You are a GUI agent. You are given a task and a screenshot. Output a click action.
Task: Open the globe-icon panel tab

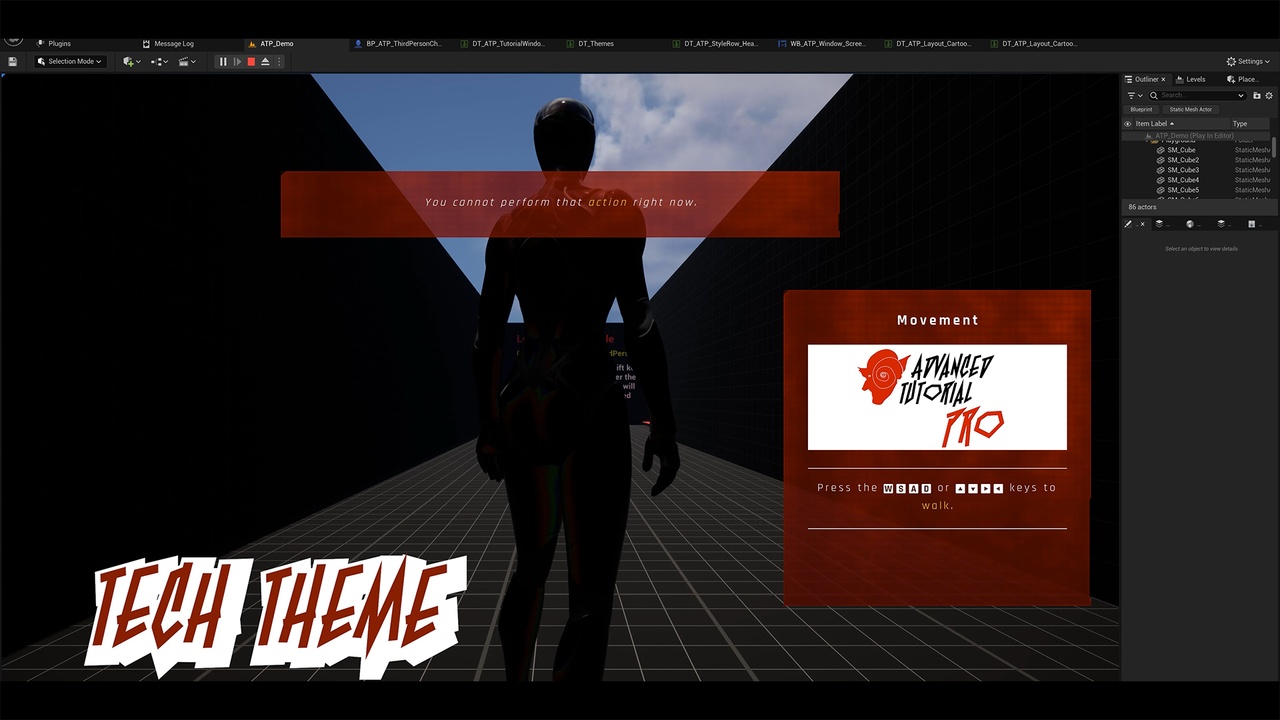coord(1191,224)
